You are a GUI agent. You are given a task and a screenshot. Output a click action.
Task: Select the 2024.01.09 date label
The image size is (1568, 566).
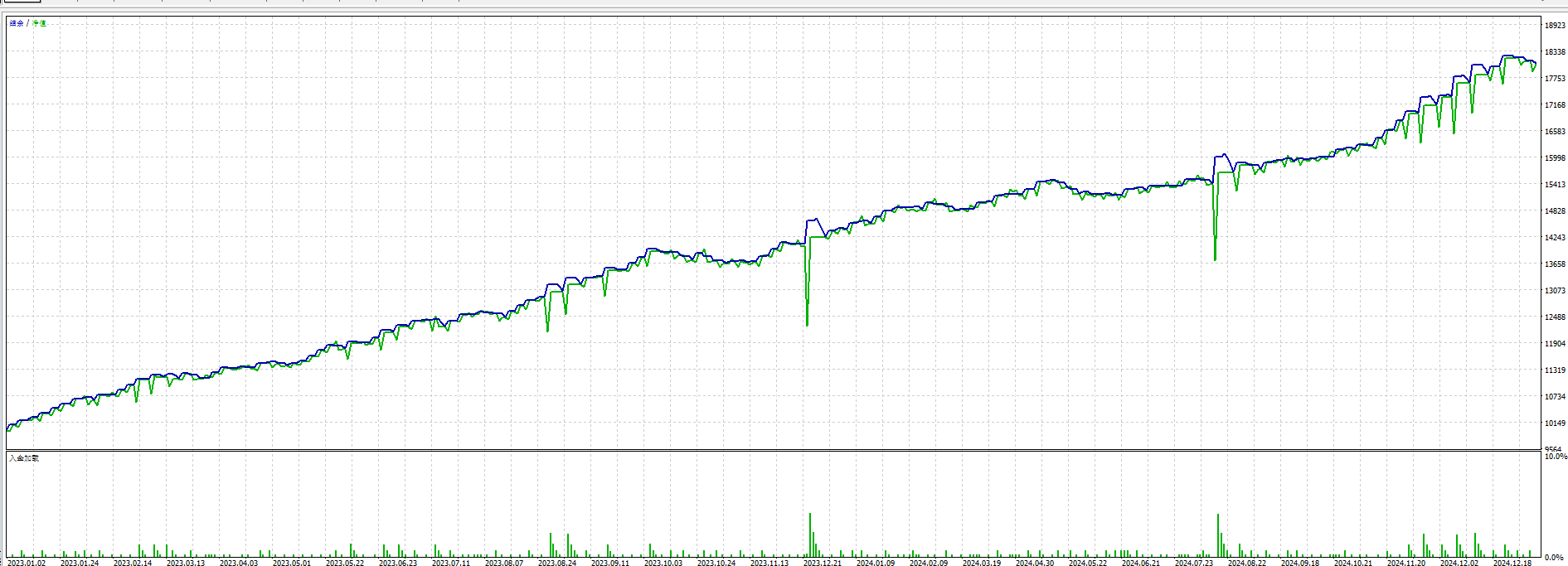pos(876,563)
